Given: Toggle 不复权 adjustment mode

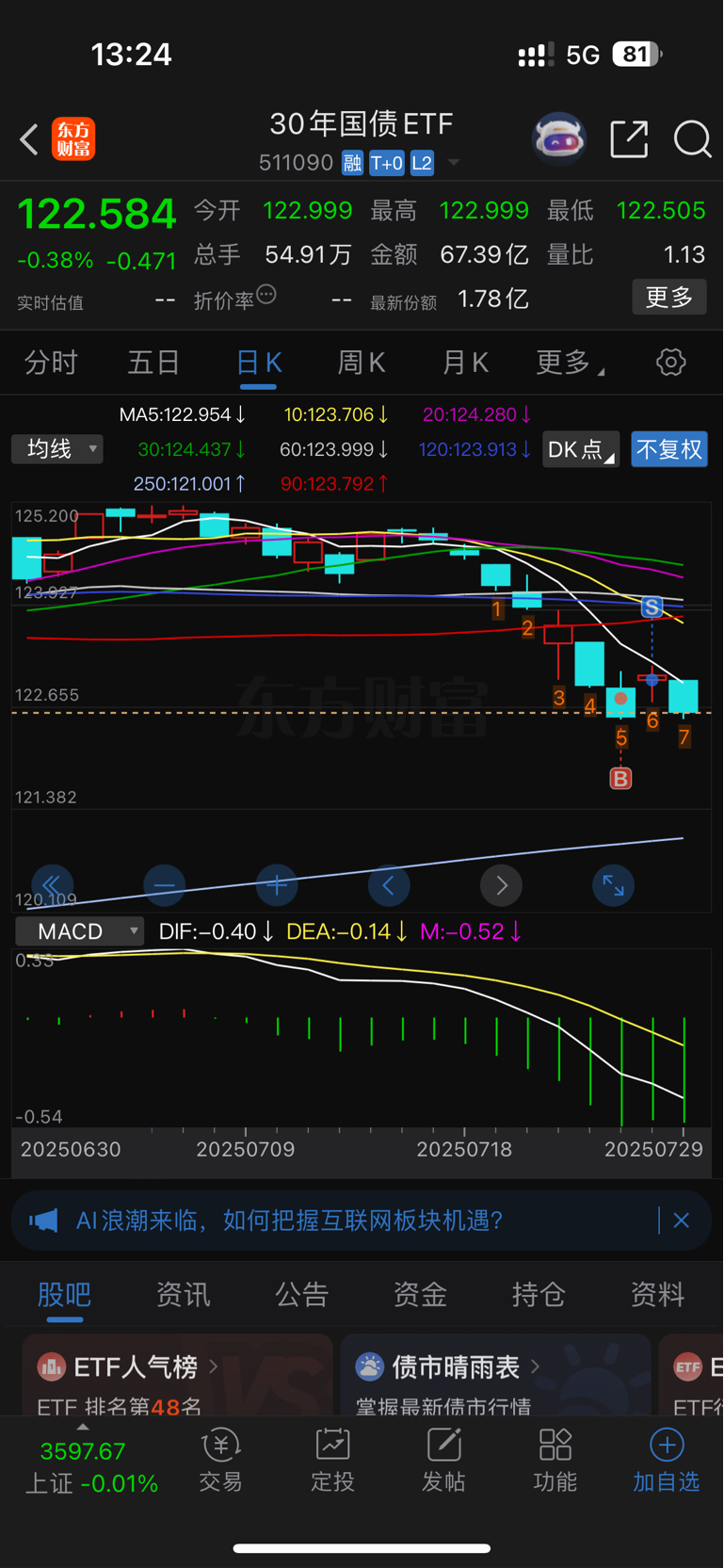Looking at the screenshot, I should coord(669,449).
